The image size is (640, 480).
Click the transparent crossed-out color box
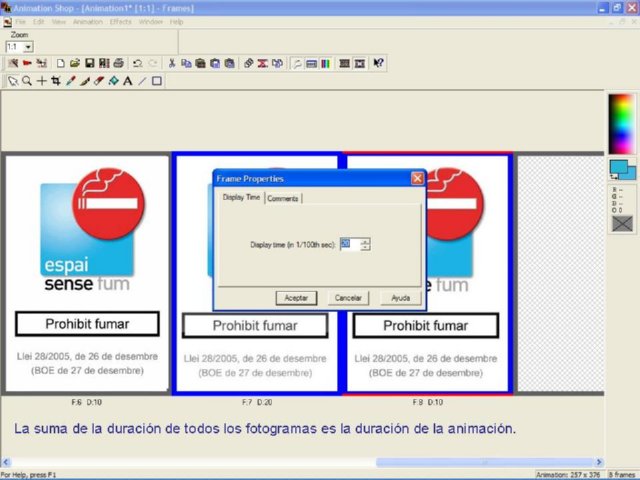point(622,224)
